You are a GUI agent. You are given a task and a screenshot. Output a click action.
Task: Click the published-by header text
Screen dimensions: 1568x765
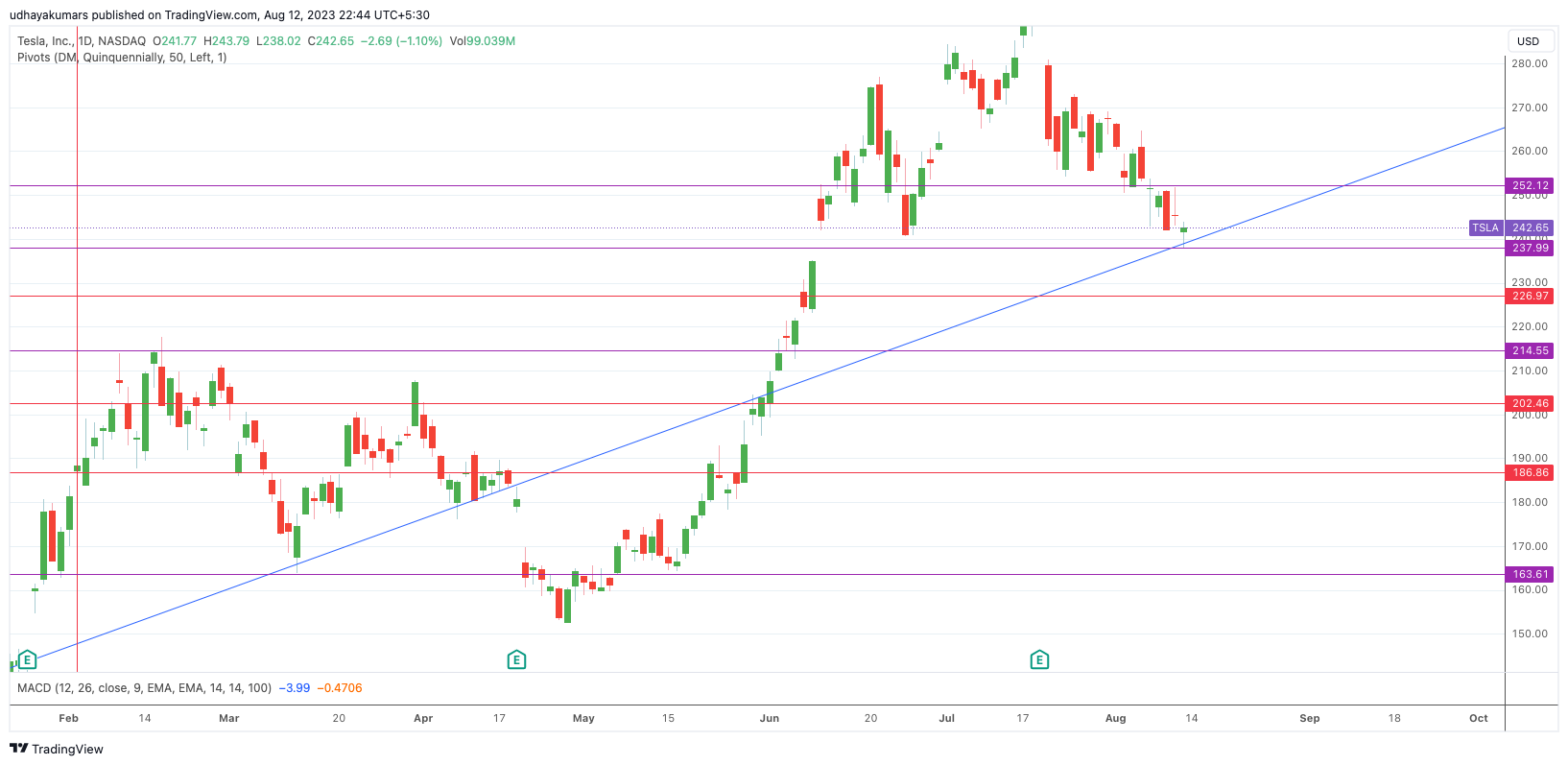coord(220,15)
